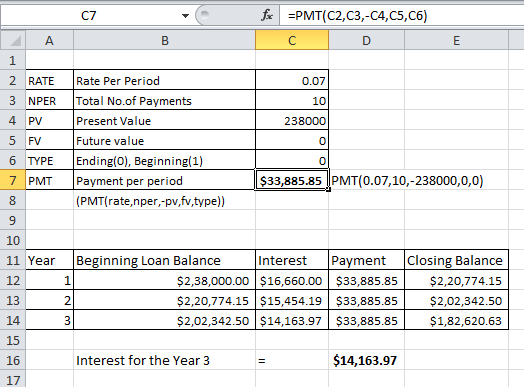524x387 pixels.
Task: Select the 'Total No.of Payments' cell
Action: [164, 100]
